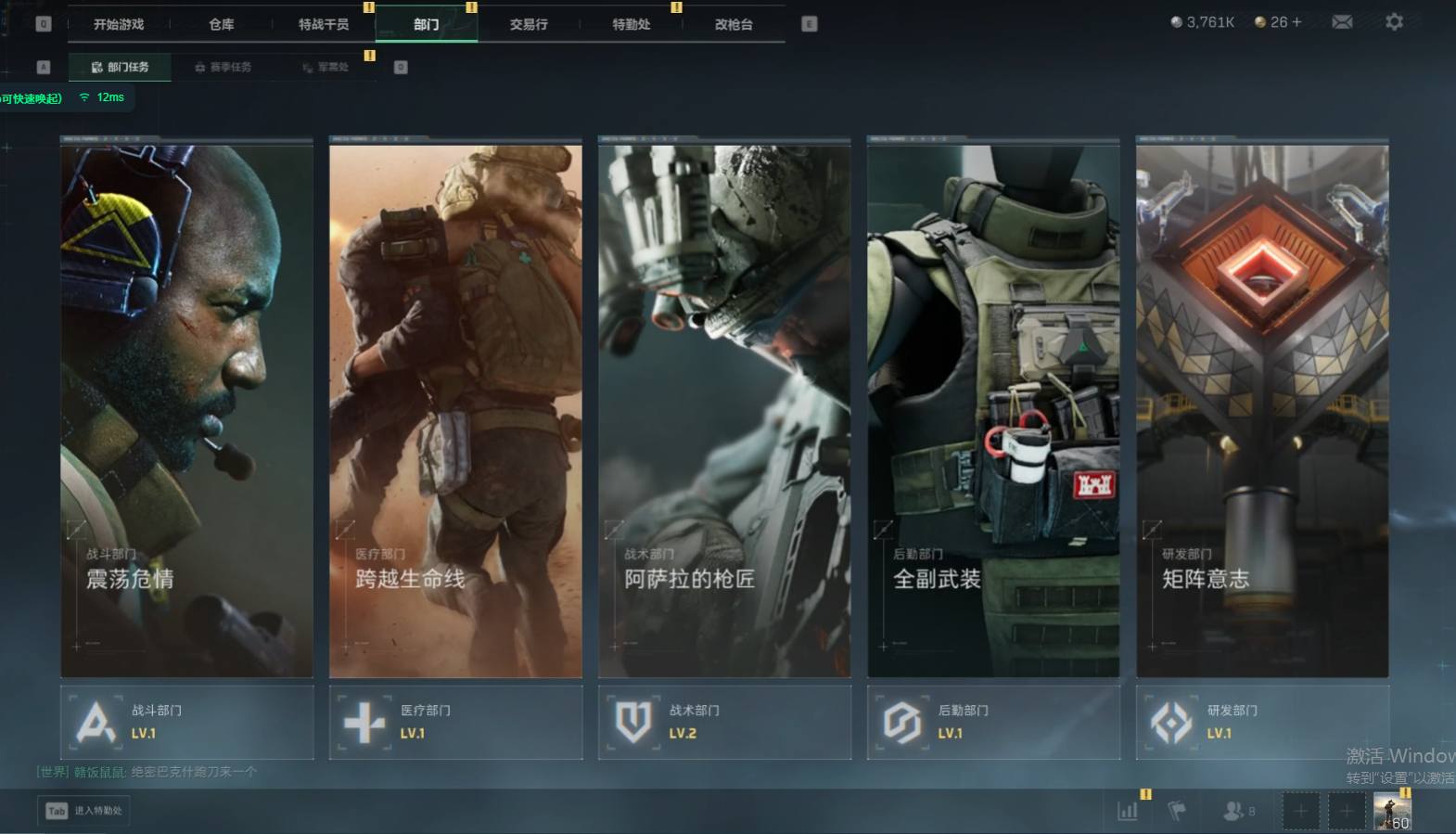Click the 医疗部门 LV.1 button
Viewport: 1456px width, 834px height.
455,722
